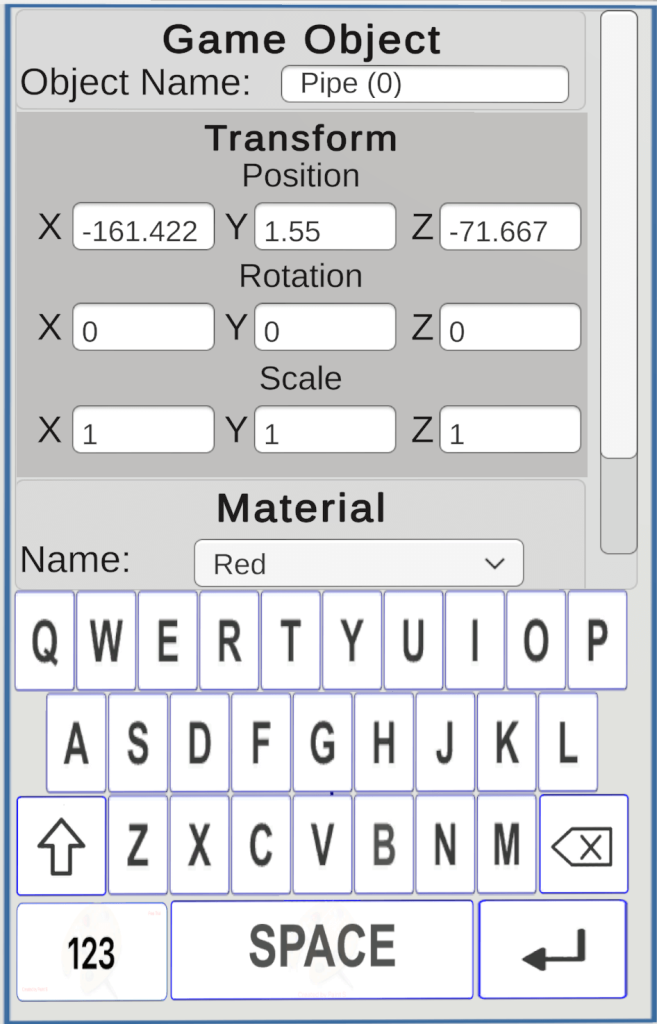Click the dropdown chevron next to Red
The width and height of the screenshot is (657, 1024).
[x=495, y=563]
